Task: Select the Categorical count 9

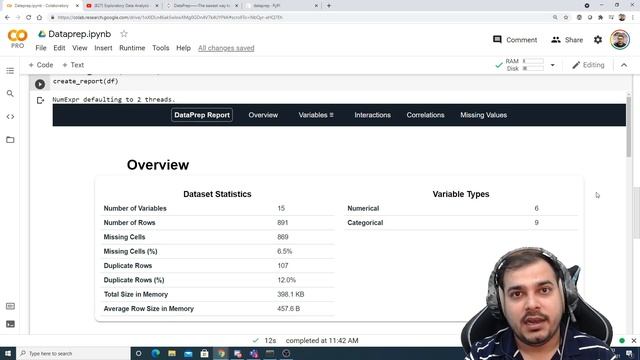Action: tap(536, 222)
